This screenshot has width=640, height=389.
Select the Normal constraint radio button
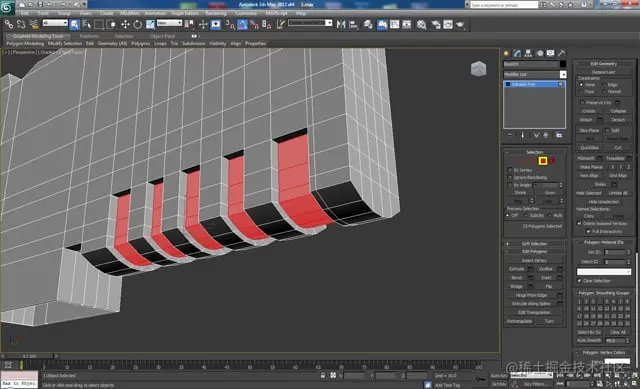tap(604, 91)
